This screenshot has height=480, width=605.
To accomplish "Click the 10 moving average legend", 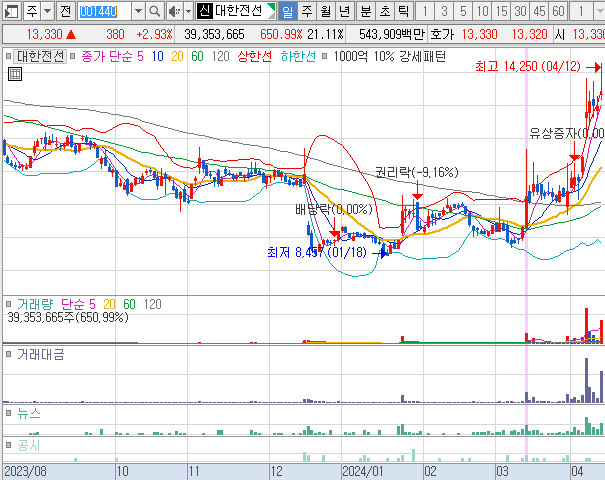I will [x=157, y=56].
